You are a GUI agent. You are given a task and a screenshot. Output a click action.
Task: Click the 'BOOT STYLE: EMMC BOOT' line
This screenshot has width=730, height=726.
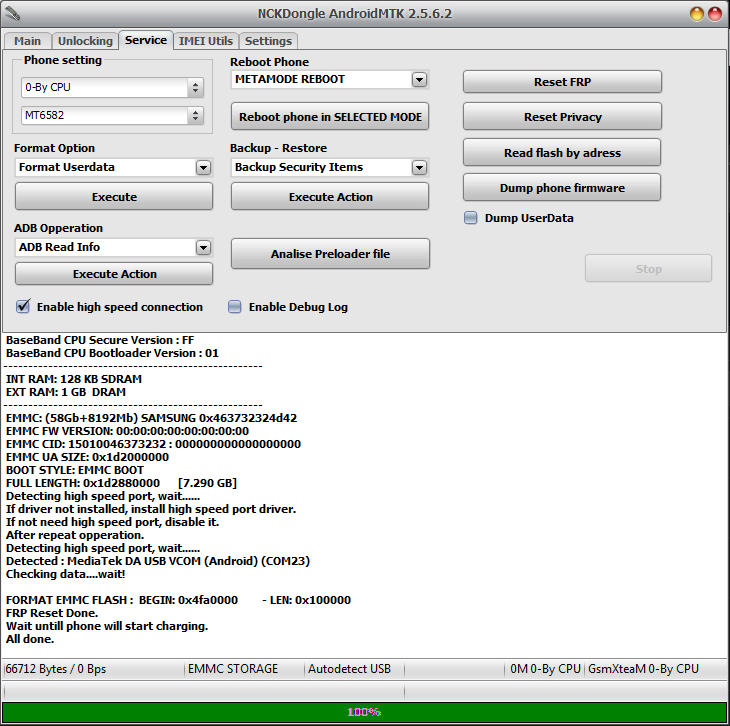coord(74,470)
